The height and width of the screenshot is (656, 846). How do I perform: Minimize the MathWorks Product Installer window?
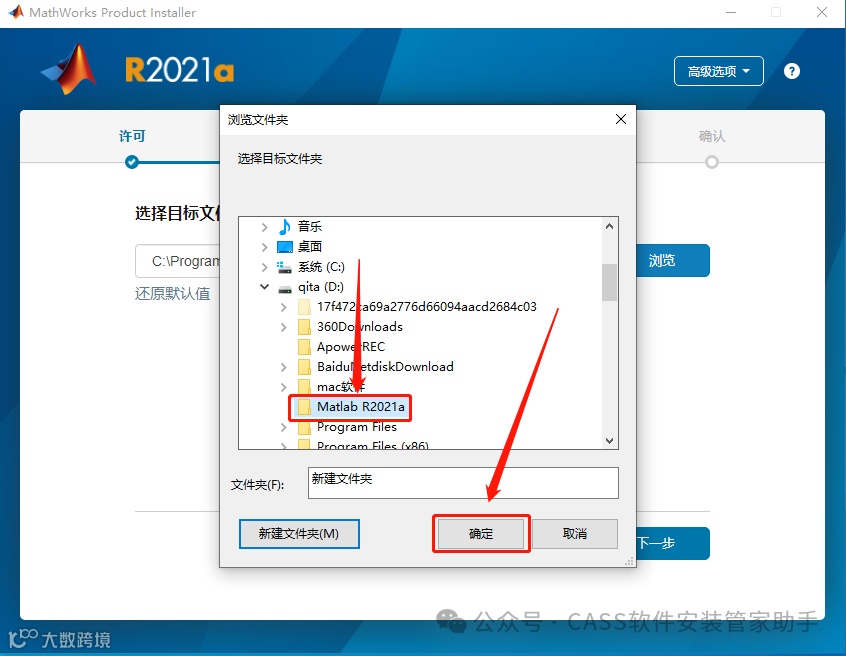coord(731,12)
